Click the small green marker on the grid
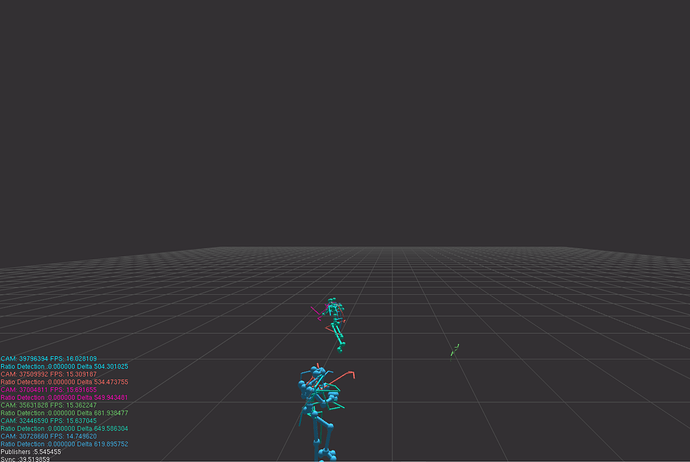690x462 pixels. [455, 351]
